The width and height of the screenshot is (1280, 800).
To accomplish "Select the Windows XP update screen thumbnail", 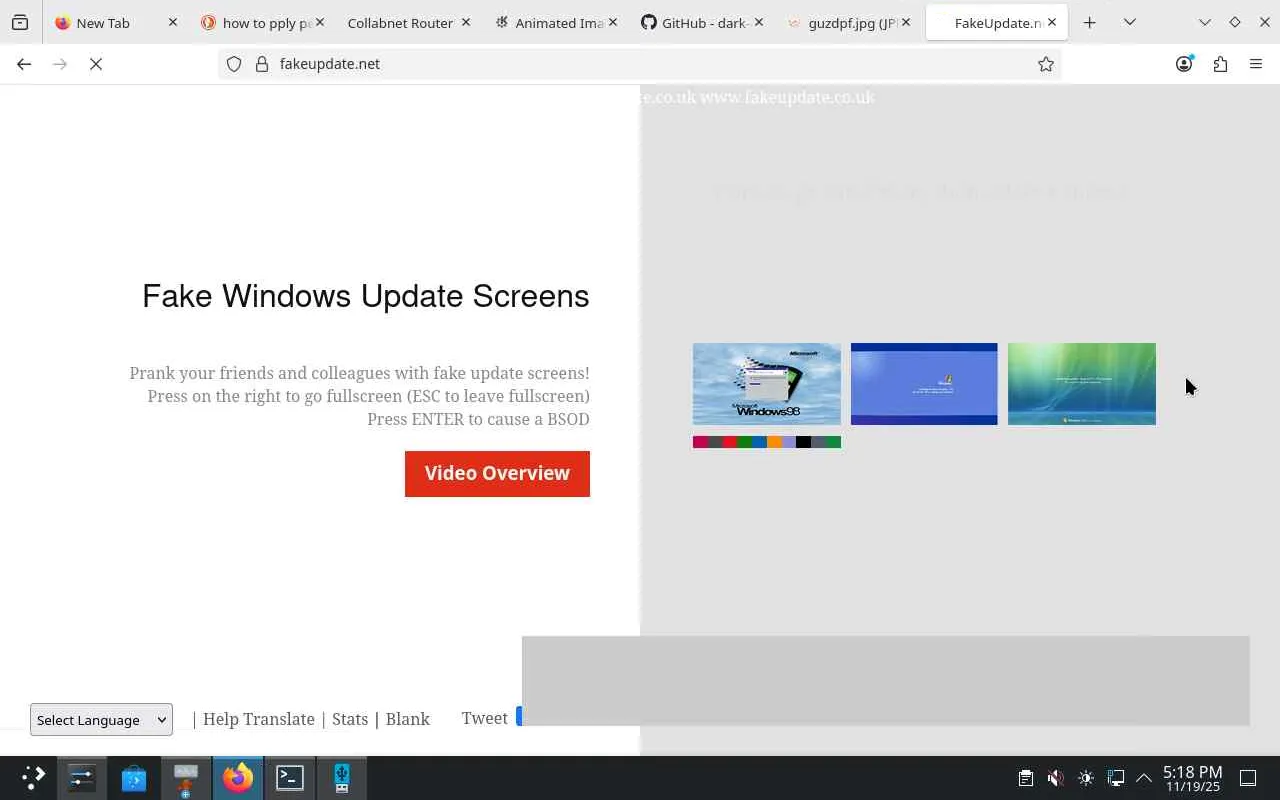I will [x=924, y=384].
